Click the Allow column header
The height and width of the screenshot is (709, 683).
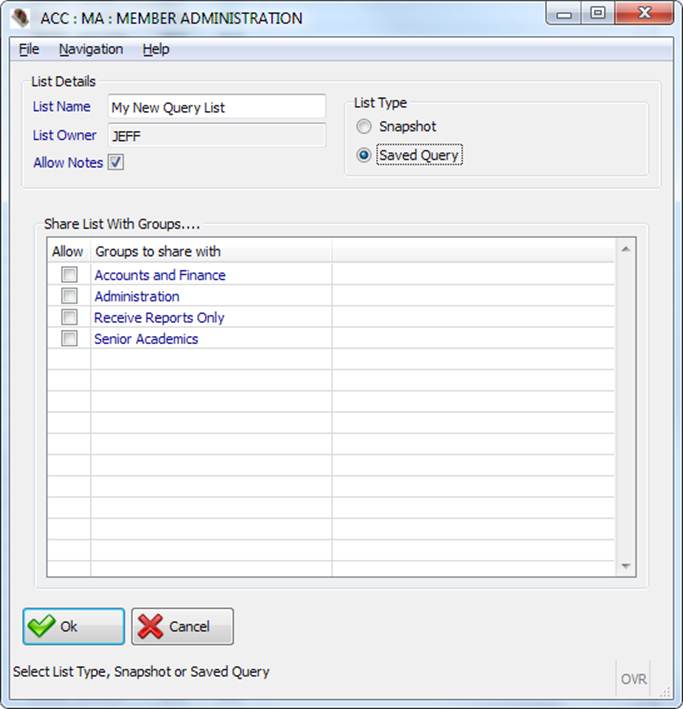(68, 251)
